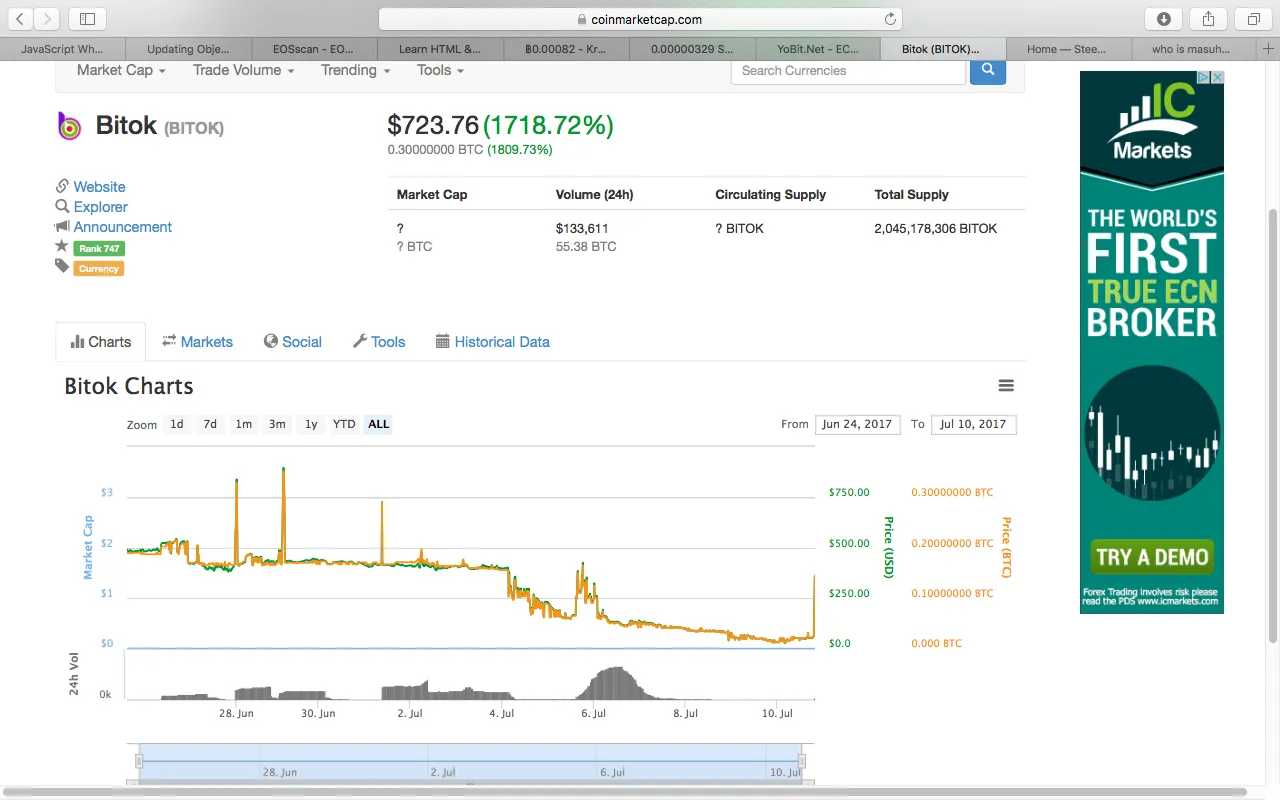Click the chart navigator left scroll arrow
This screenshot has width=1280, height=800.
[x=134, y=783]
